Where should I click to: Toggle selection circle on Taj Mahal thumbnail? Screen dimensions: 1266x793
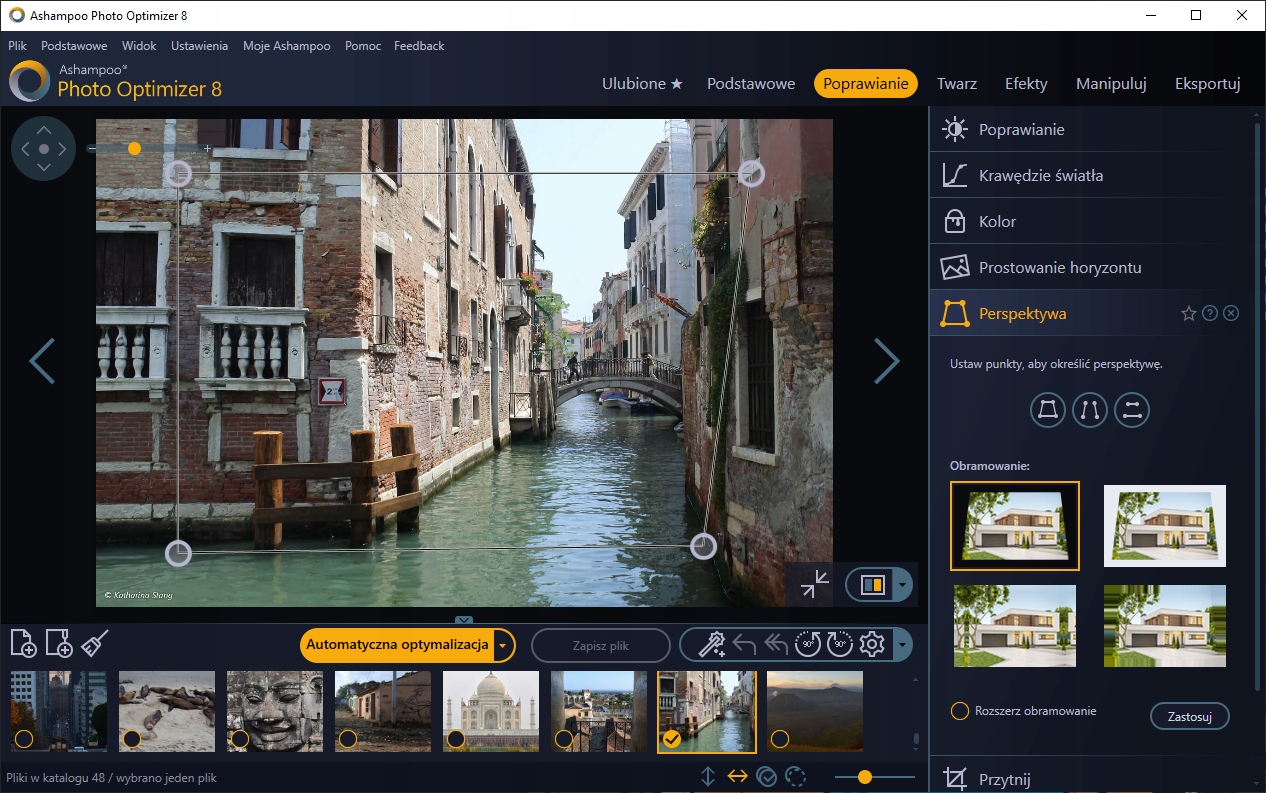tap(456, 739)
